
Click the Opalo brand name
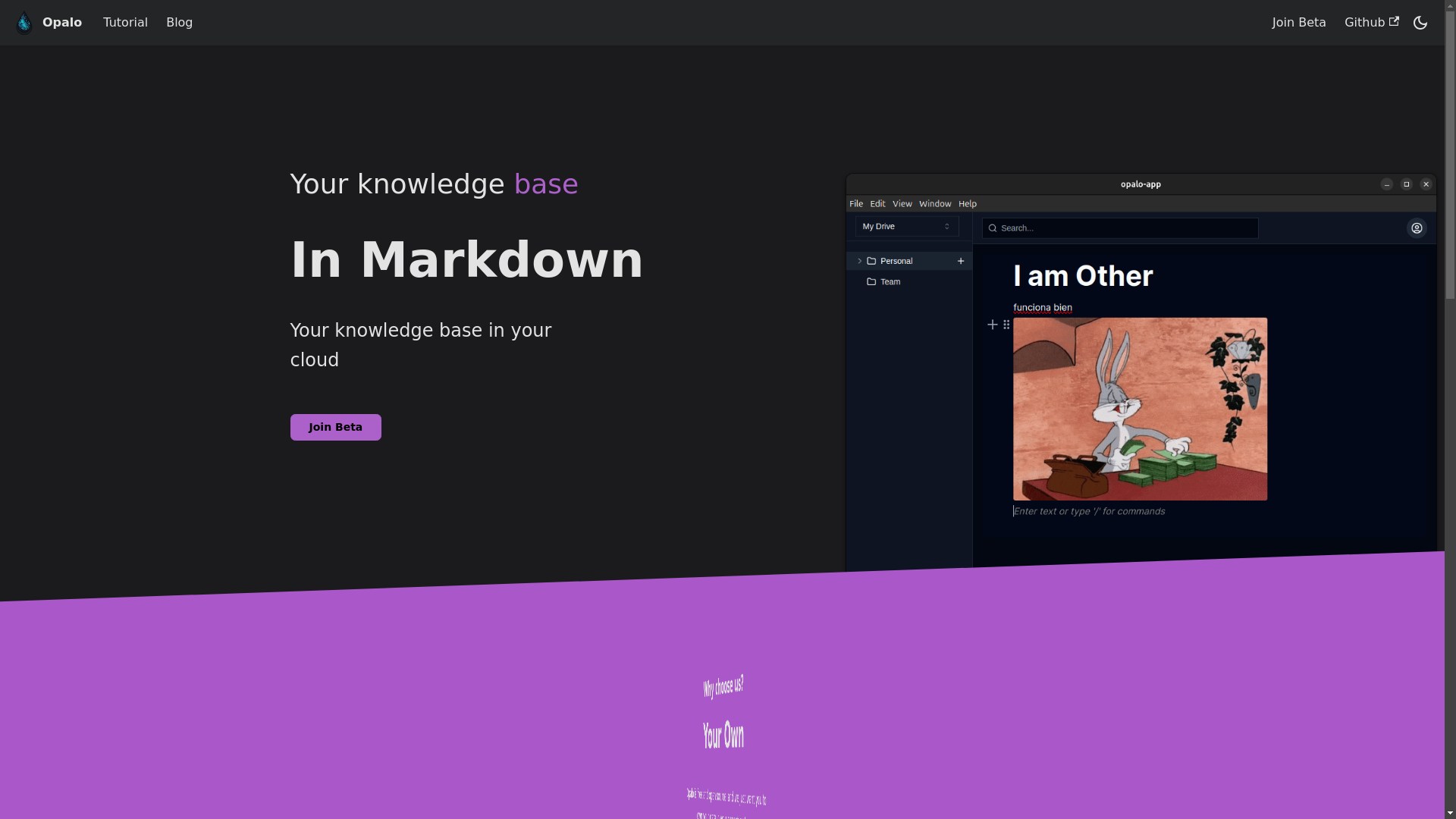(x=62, y=23)
